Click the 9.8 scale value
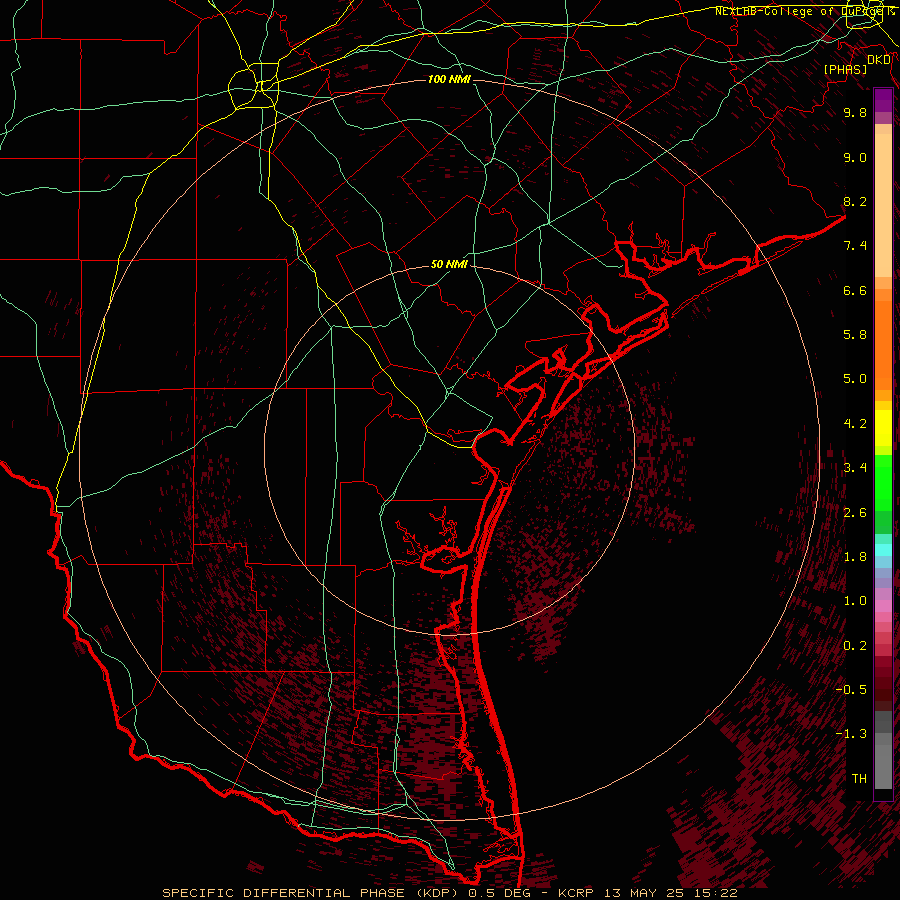This screenshot has height=900, width=900. [855, 112]
